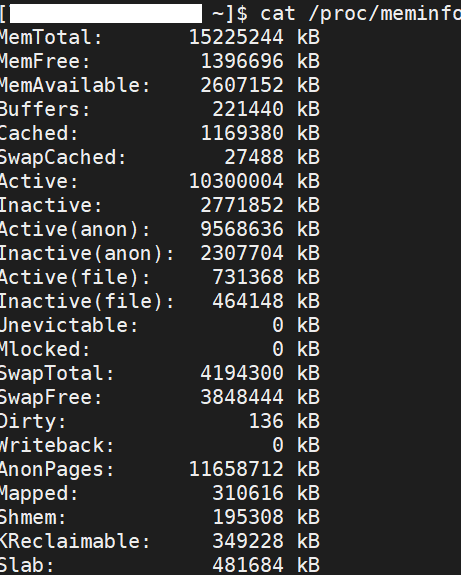Screen dimensions: 461x575
Task: Click the Active(anon) label
Action: 74,229
